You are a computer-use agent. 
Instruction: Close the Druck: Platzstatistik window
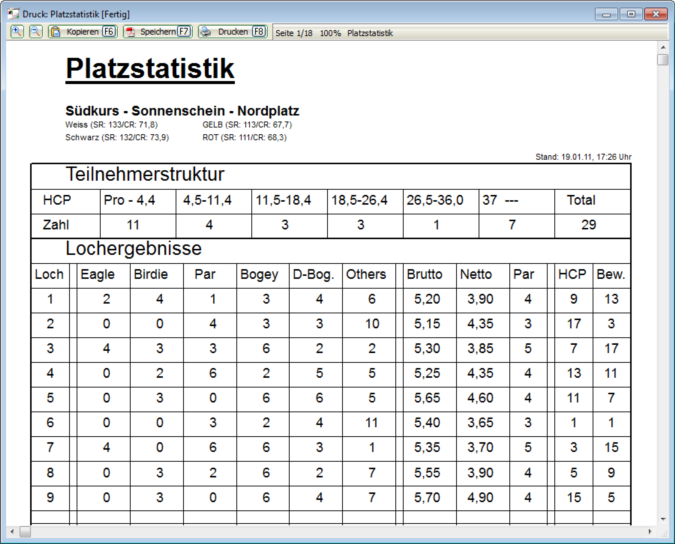coord(656,14)
